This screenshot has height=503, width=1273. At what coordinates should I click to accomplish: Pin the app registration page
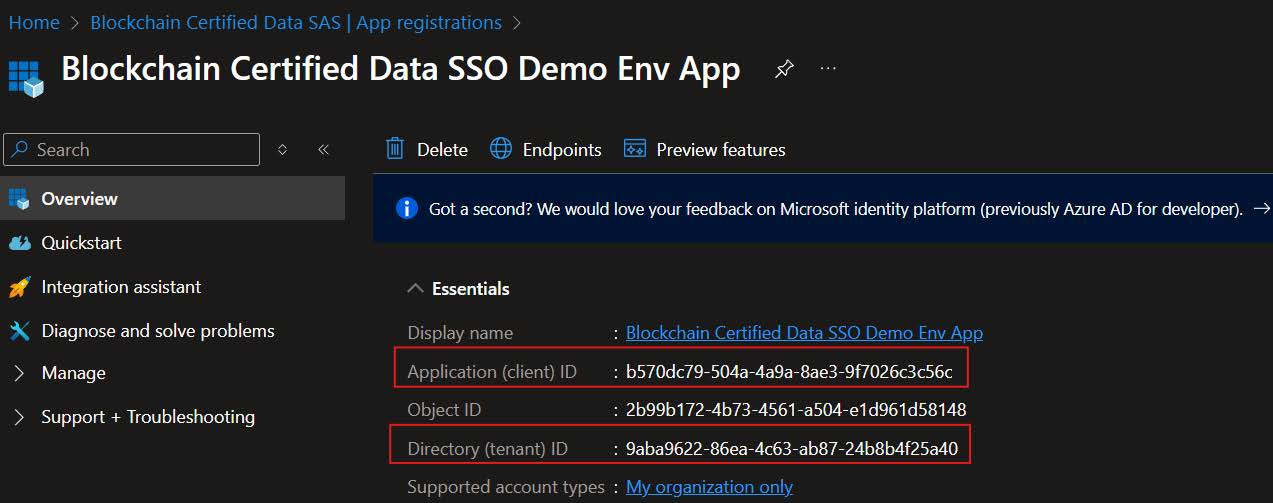click(x=785, y=69)
